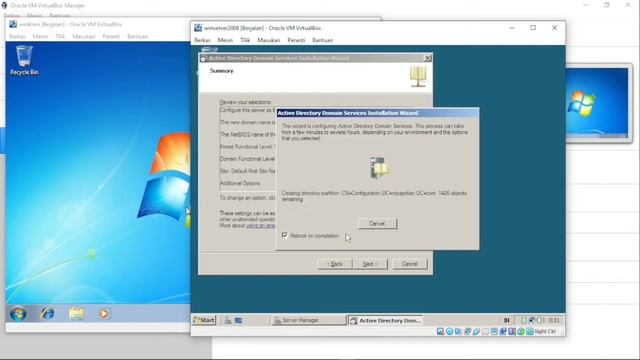640x360 pixels.
Task: Click the server book animation icon
Action: pyautogui.click(x=379, y=167)
